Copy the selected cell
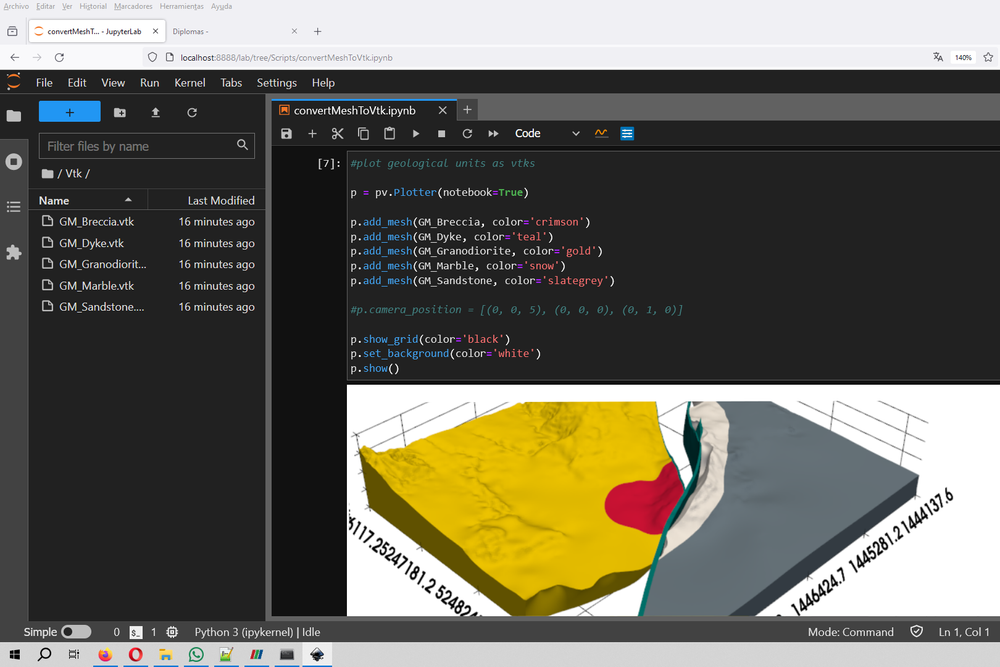 click(x=363, y=133)
